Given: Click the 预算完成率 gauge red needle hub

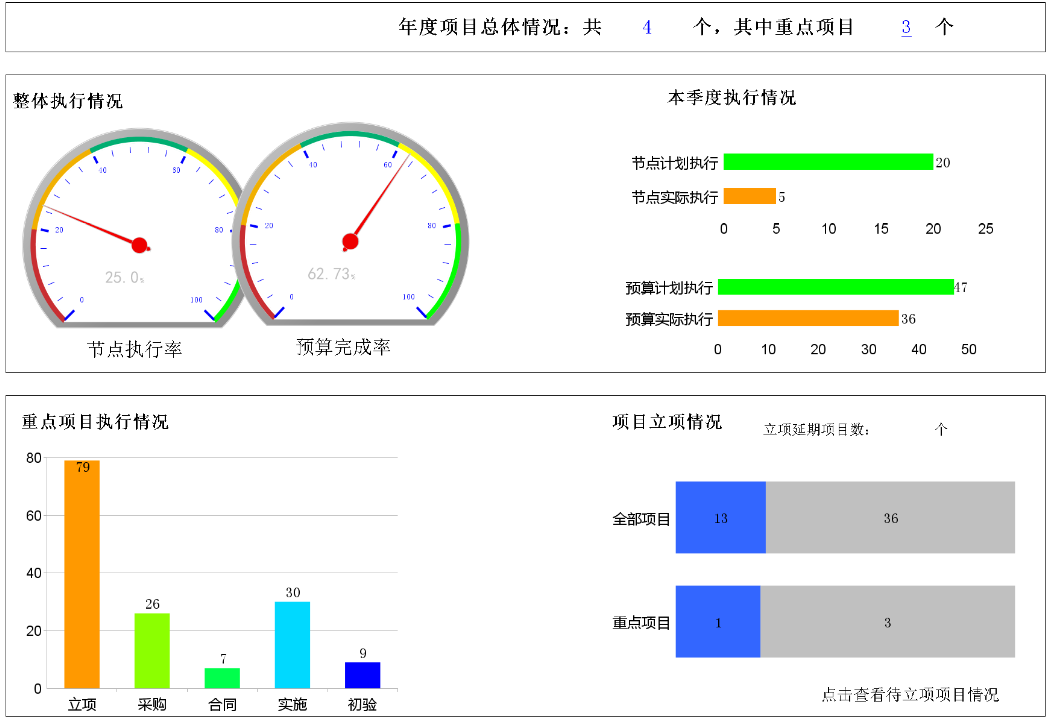Looking at the screenshot, I should pos(350,241).
